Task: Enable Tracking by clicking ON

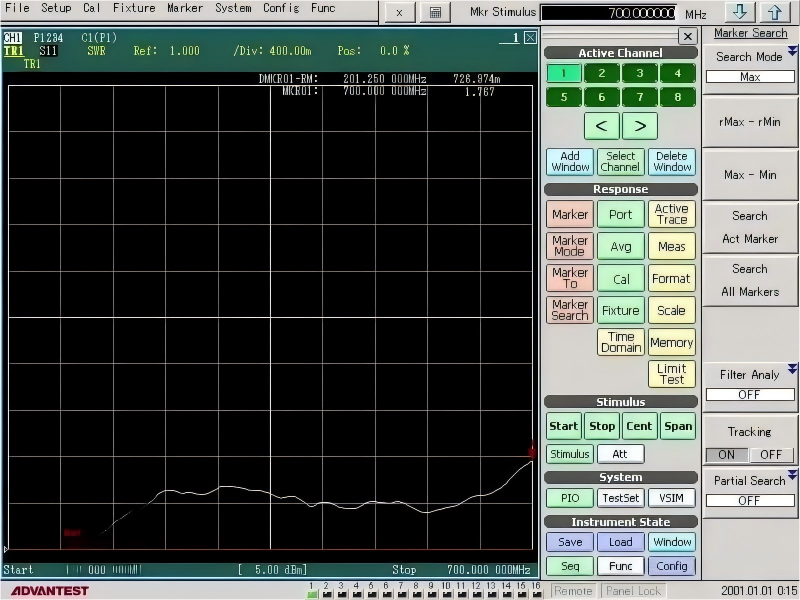Action: pyautogui.click(x=729, y=454)
